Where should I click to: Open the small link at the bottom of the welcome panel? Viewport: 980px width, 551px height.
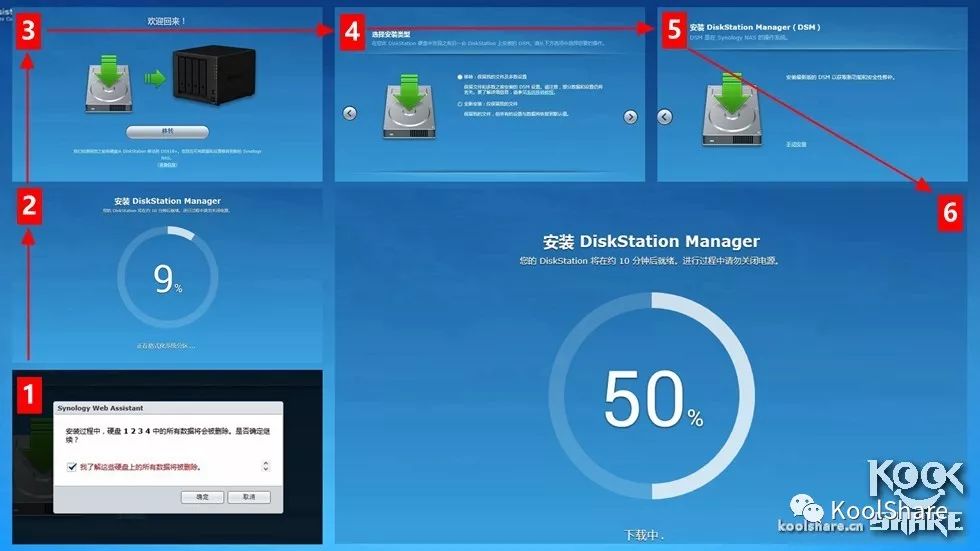pos(168,165)
